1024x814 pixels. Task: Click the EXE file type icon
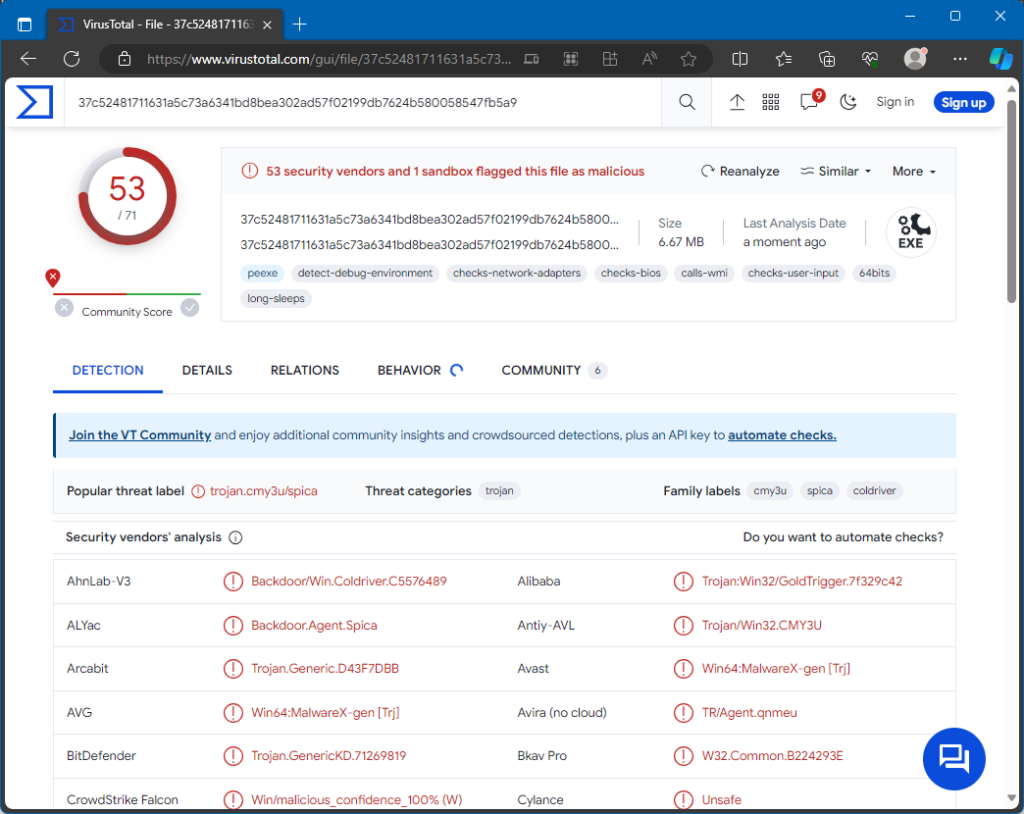(x=910, y=232)
